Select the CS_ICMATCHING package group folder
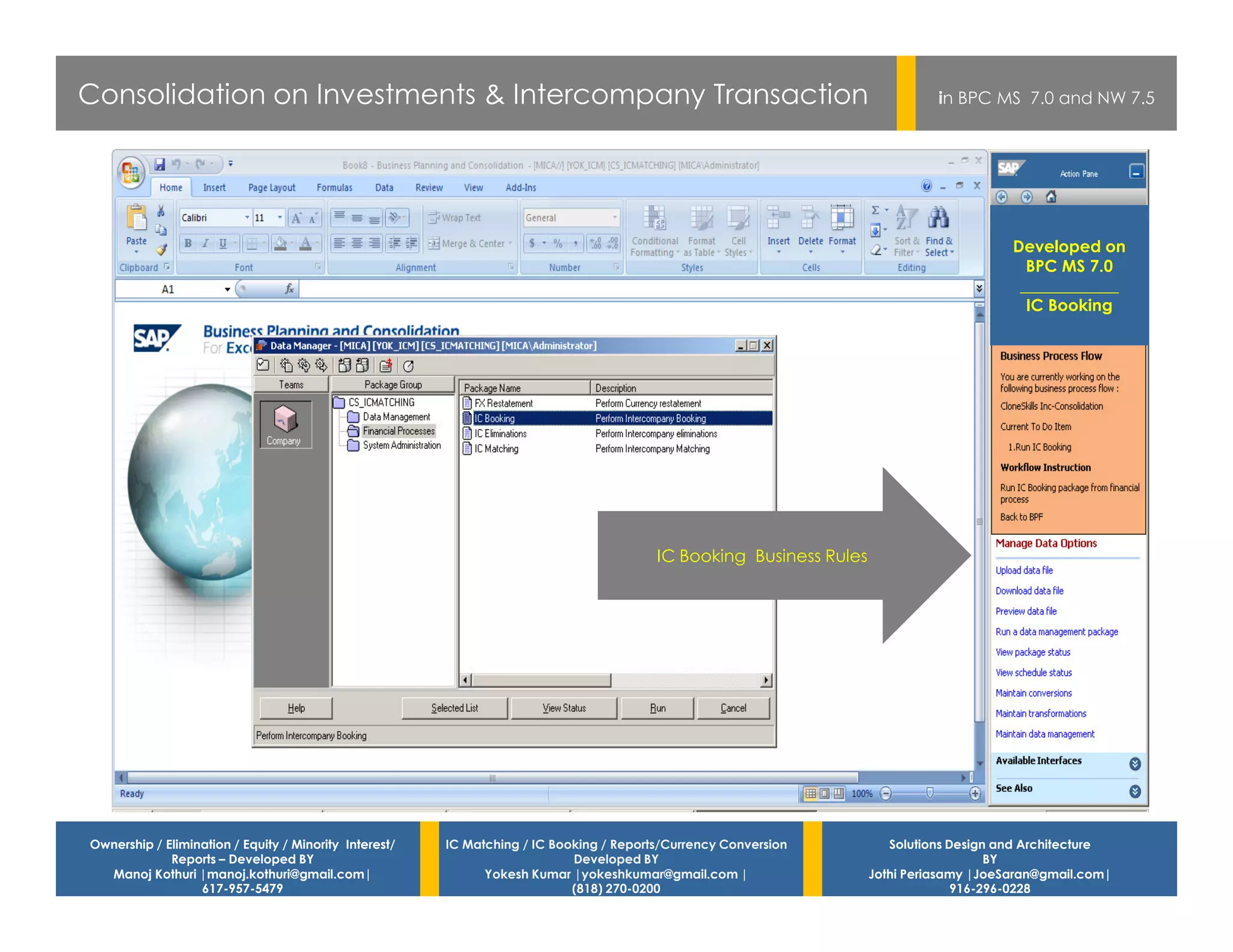Image resolution: width=1233 pixels, height=952 pixels. point(374,403)
